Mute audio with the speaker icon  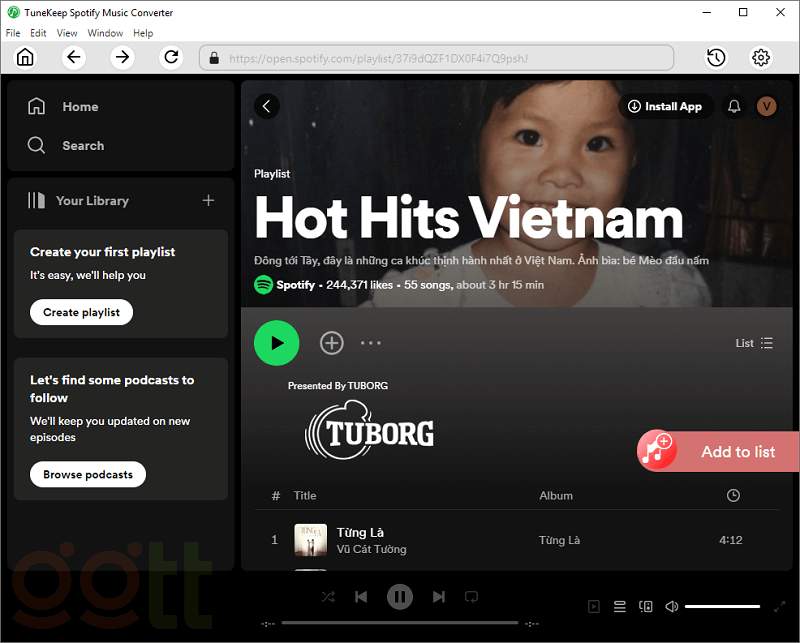671,606
